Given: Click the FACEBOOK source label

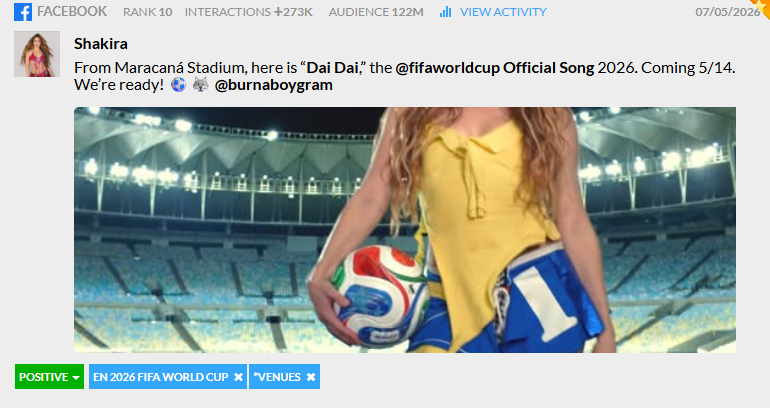Looking at the screenshot, I should [x=72, y=12].
